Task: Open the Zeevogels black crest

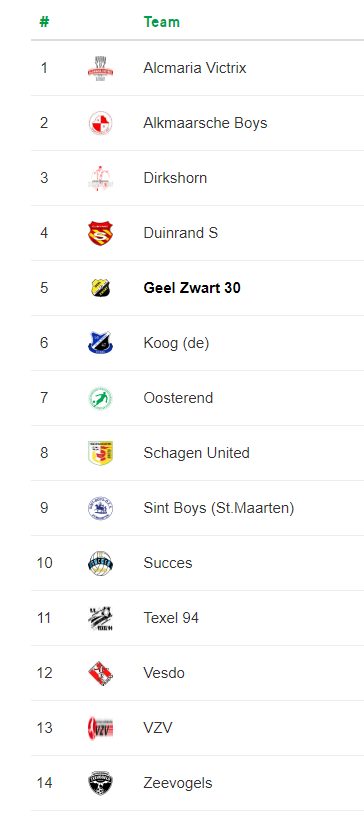Action: coord(101,783)
